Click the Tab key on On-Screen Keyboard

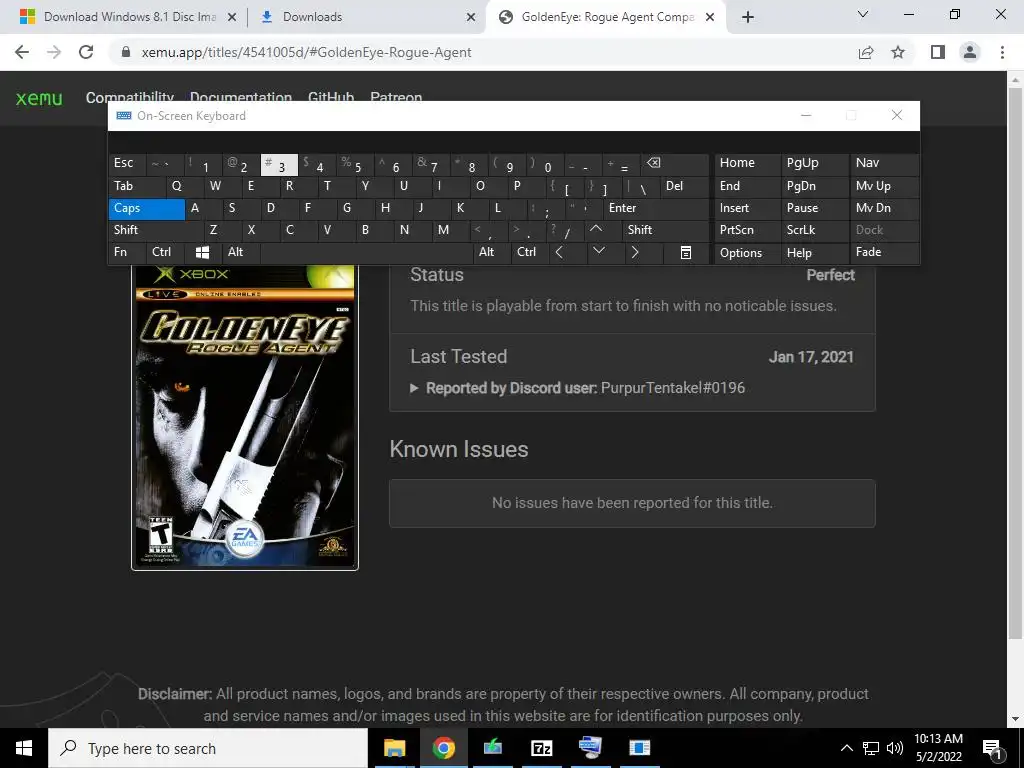[x=136, y=186]
